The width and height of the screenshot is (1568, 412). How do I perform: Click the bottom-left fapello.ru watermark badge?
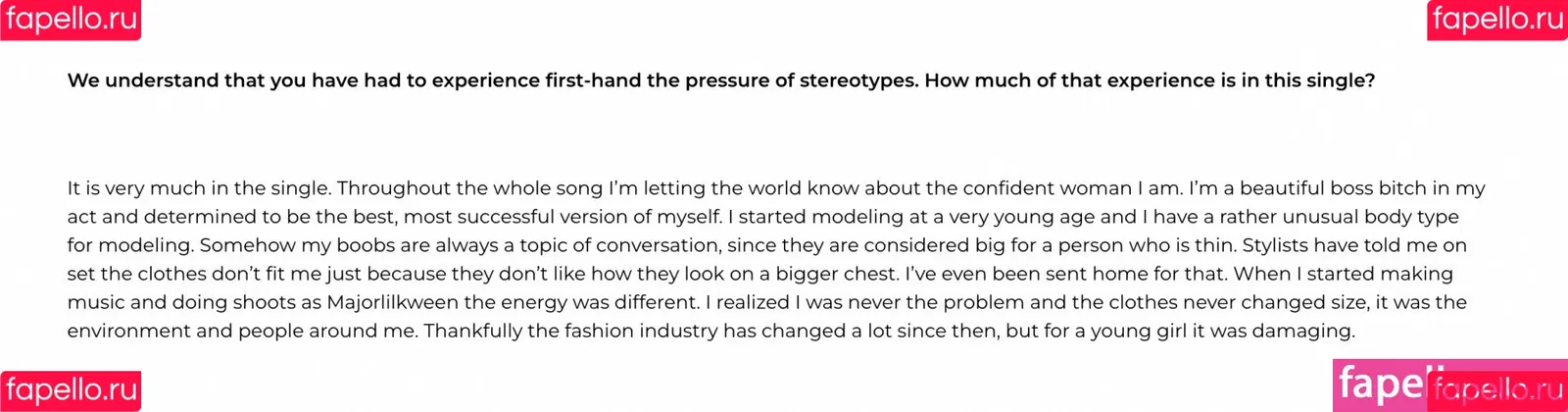coord(71,390)
